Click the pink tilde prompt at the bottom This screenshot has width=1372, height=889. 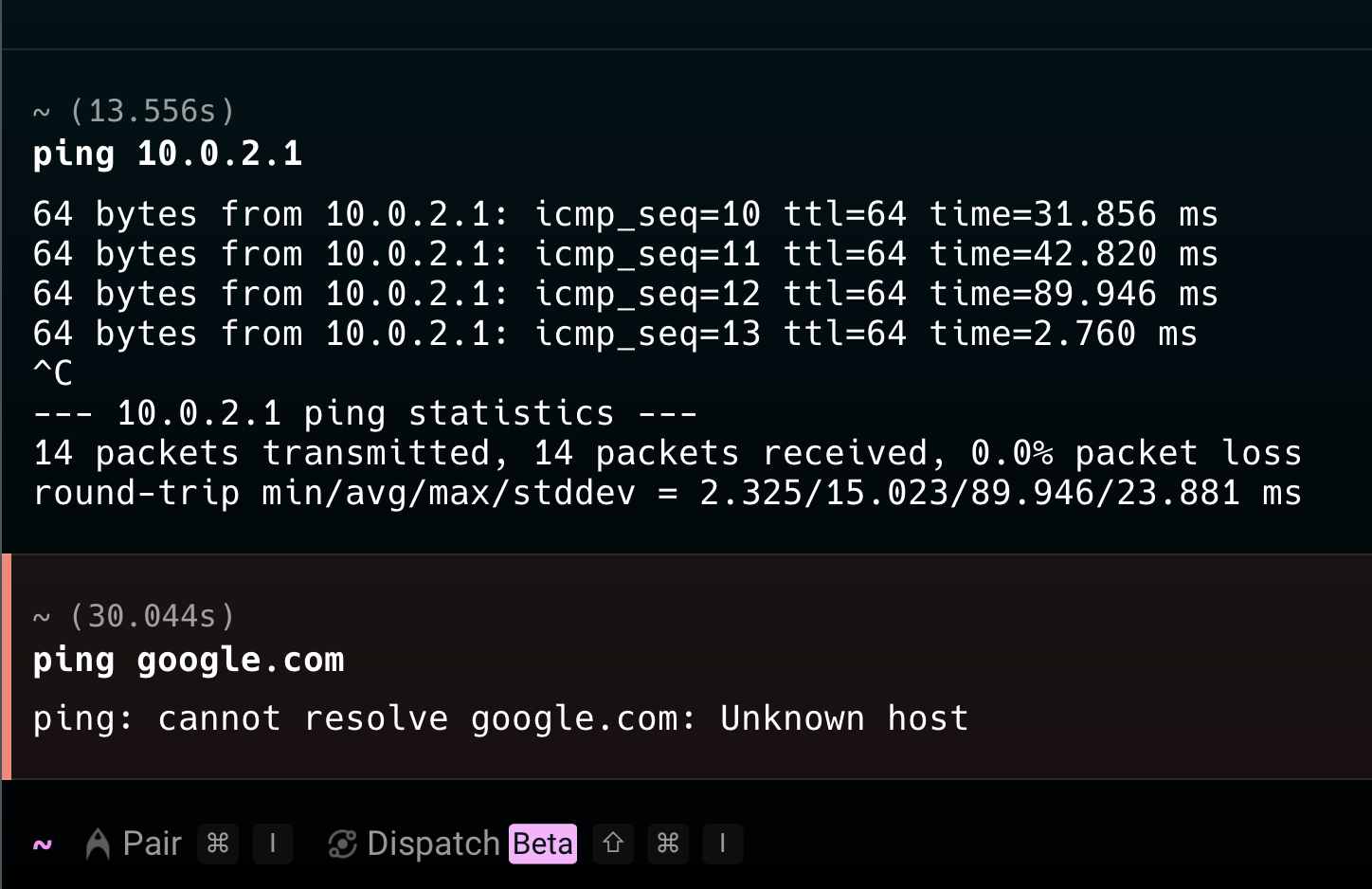43,844
